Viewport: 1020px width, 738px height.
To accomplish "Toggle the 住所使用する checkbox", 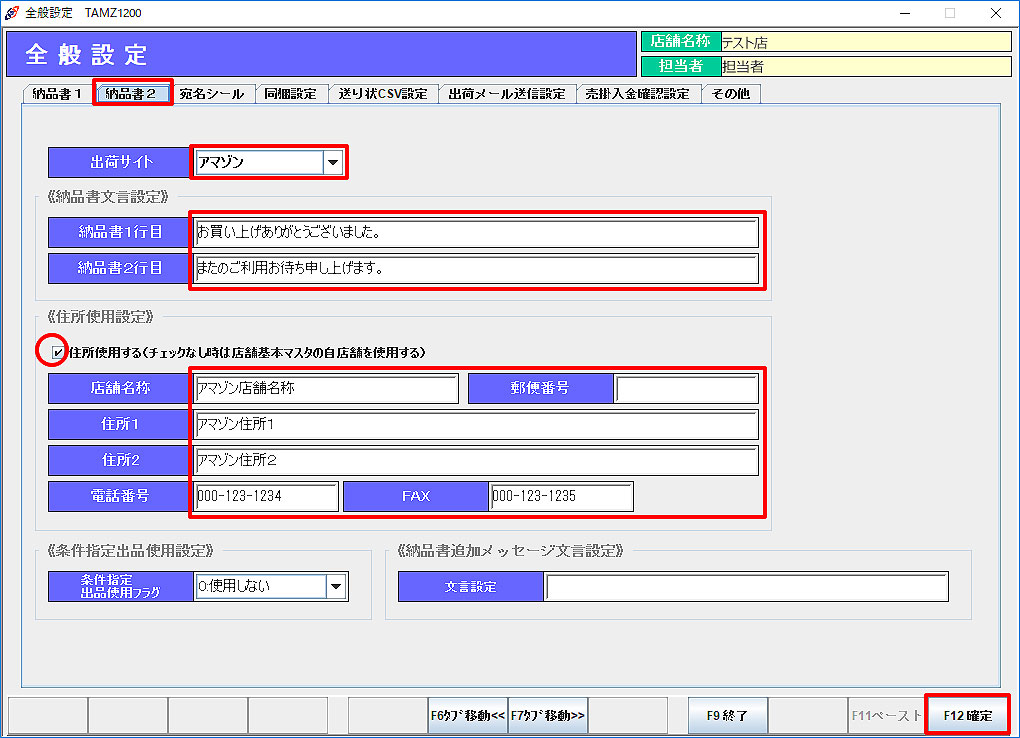I will [x=58, y=352].
